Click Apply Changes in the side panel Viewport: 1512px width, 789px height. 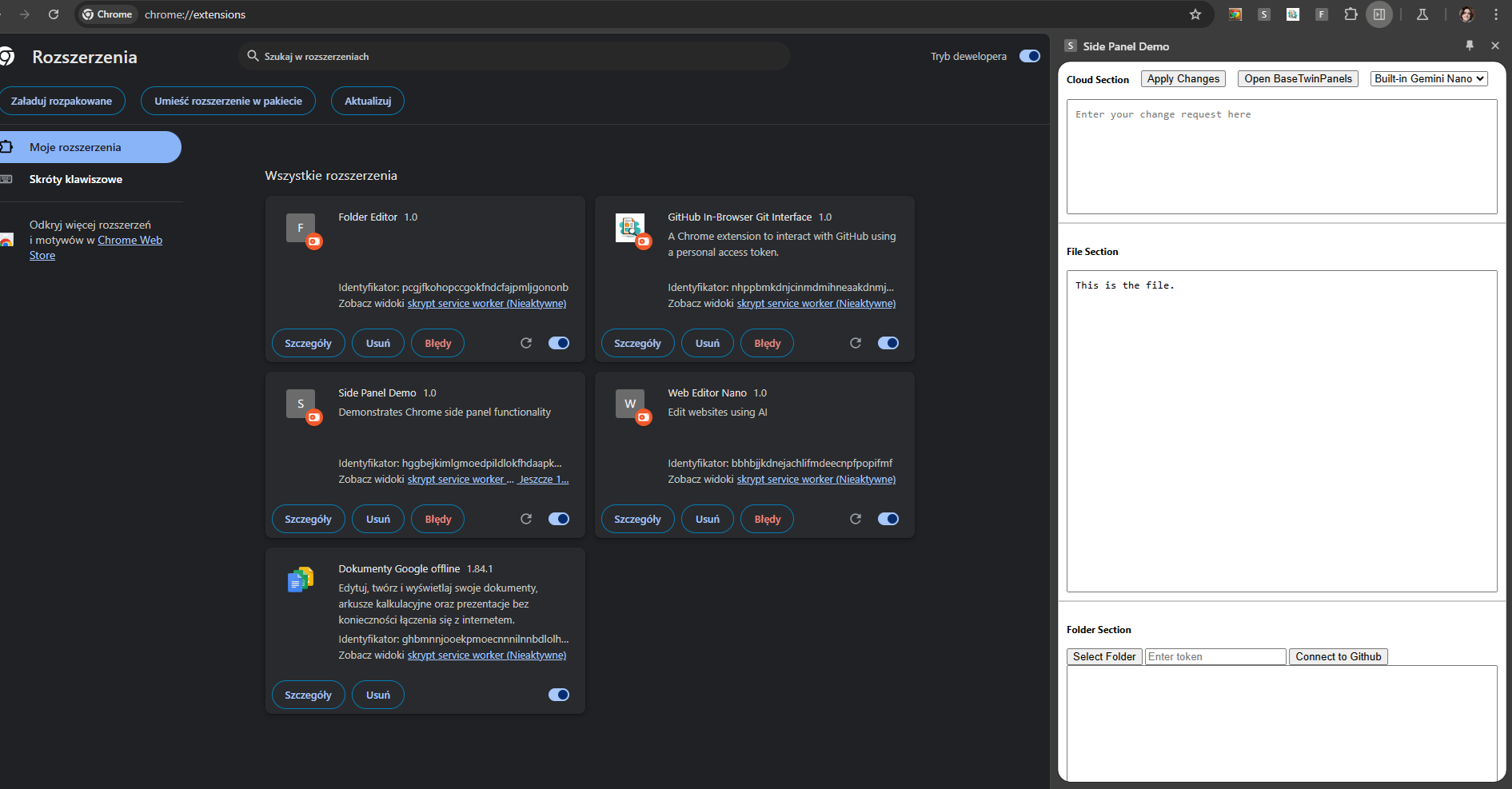[1183, 78]
